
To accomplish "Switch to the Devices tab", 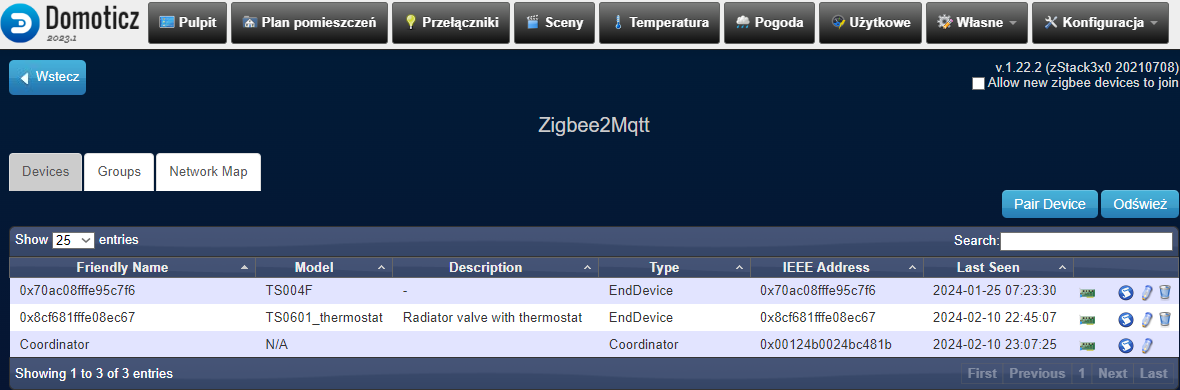I will coord(46,172).
